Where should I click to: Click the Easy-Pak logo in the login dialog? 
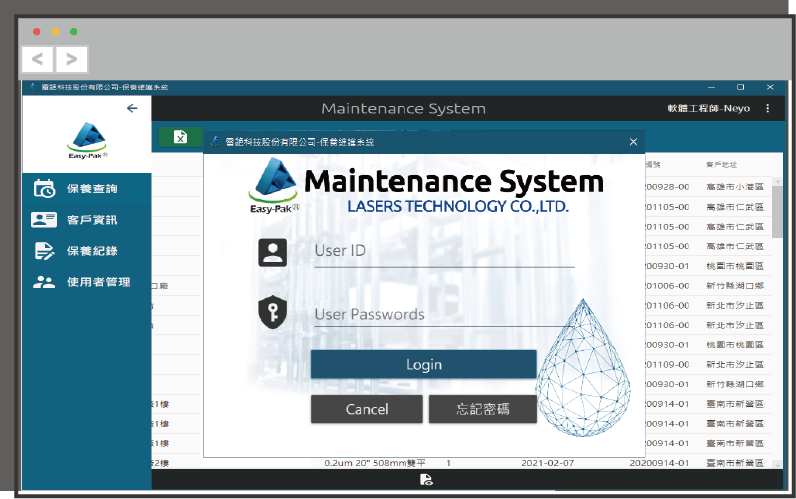[274, 185]
